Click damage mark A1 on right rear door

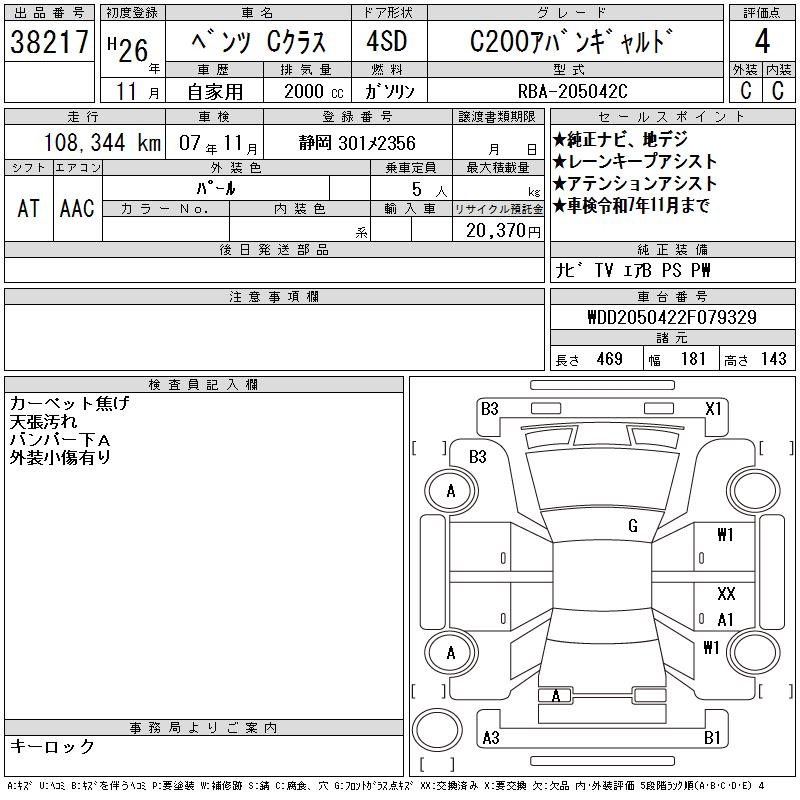pyautogui.click(x=725, y=620)
